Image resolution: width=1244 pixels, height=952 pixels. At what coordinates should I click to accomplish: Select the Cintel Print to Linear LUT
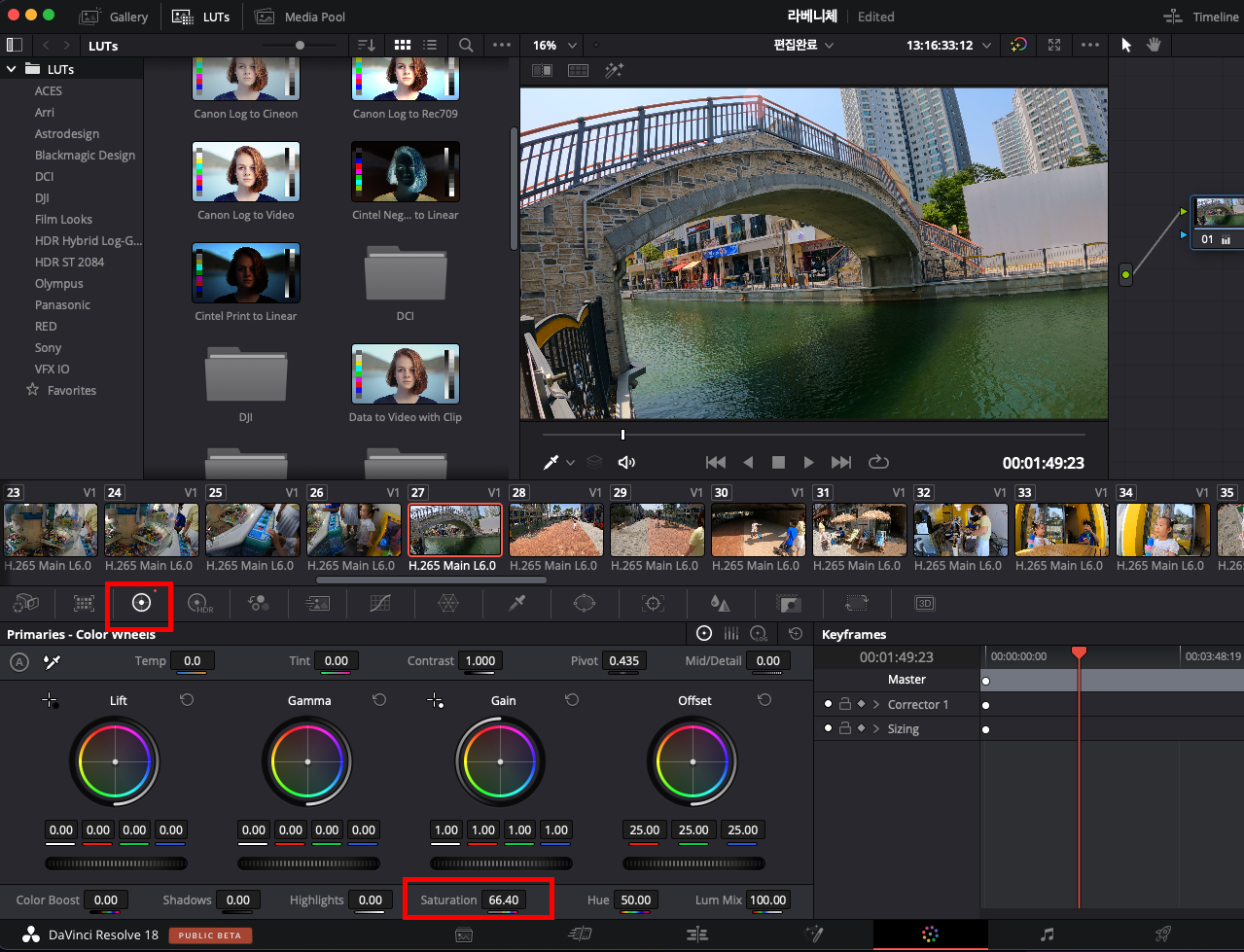coord(246,273)
